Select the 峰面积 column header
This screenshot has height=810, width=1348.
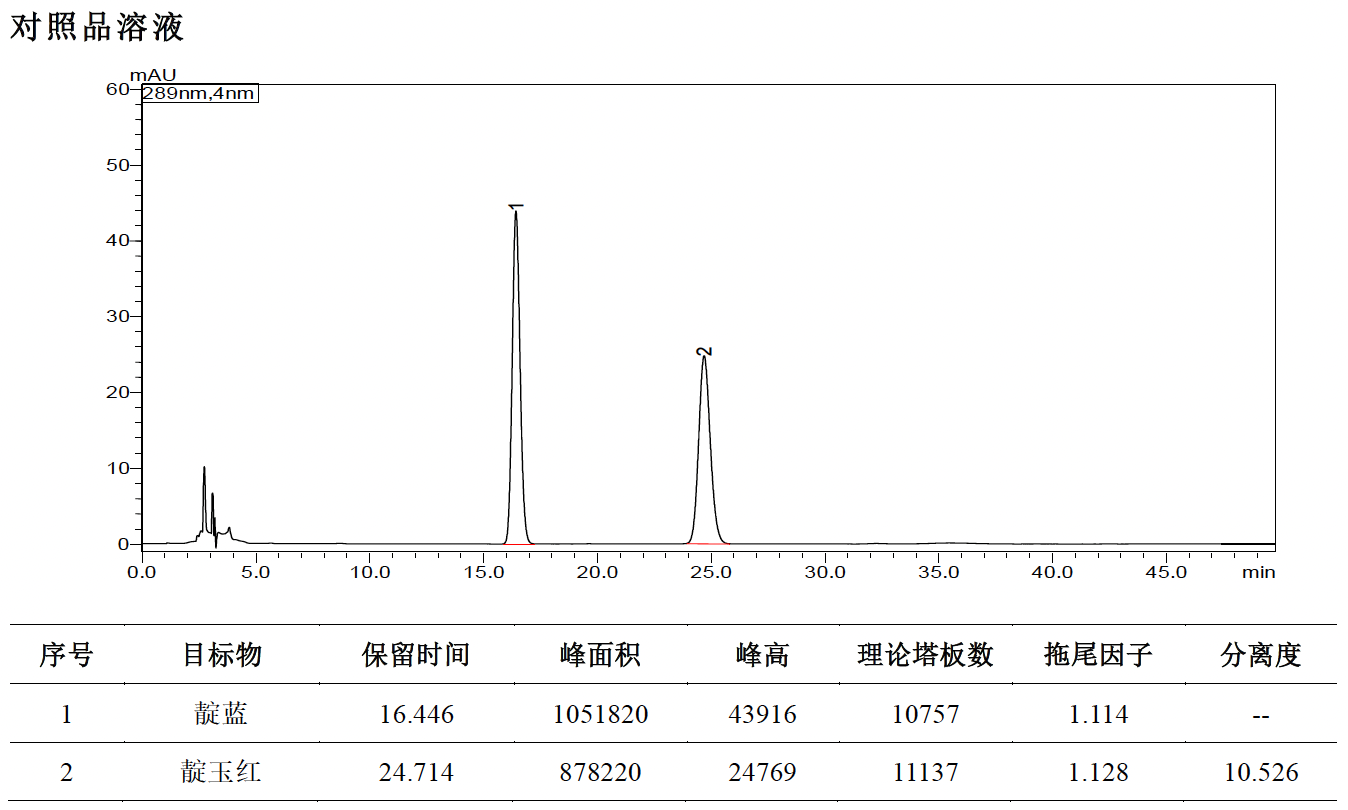600,655
